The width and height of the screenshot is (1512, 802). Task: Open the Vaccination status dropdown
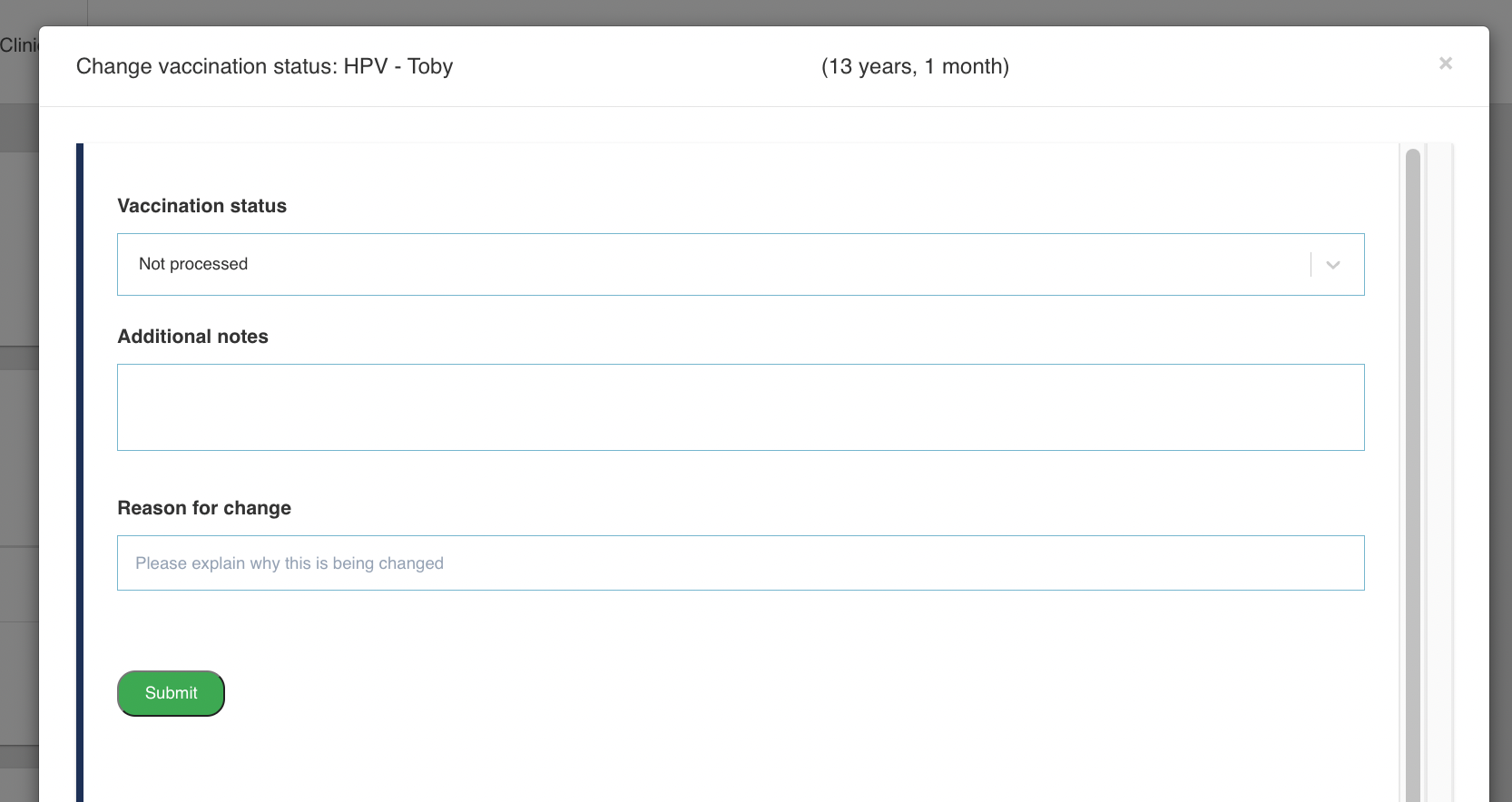(x=708, y=264)
